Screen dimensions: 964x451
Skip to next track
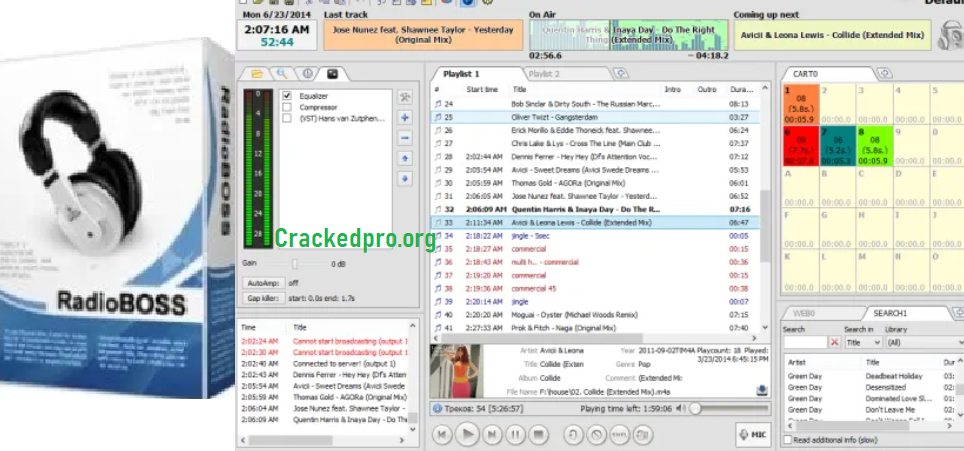(x=492, y=435)
